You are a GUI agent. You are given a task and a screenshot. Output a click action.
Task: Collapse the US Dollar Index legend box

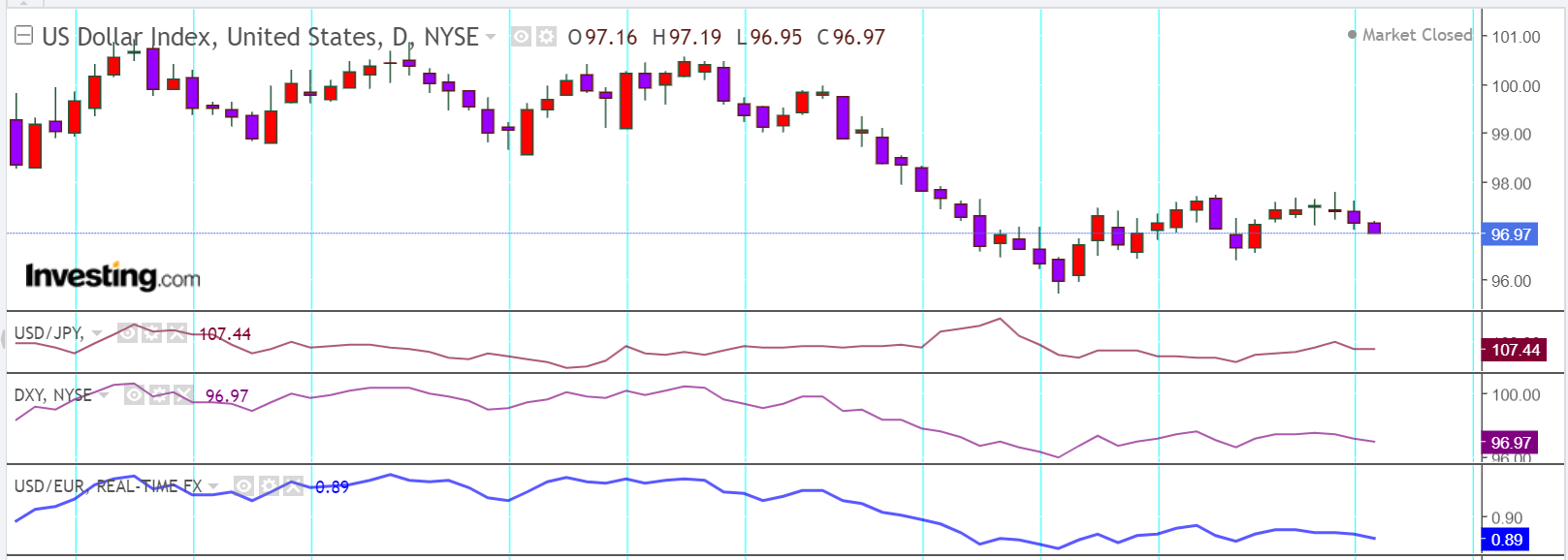pos(24,37)
